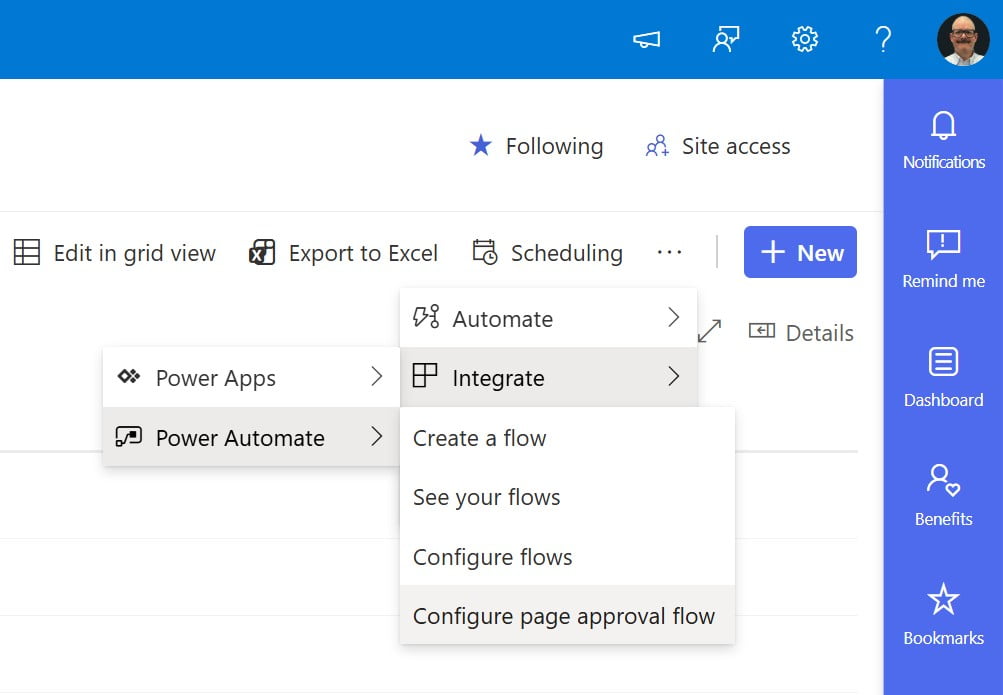Open Bookmarks star in sidebar
This screenshot has width=1003, height=695.
943,615
